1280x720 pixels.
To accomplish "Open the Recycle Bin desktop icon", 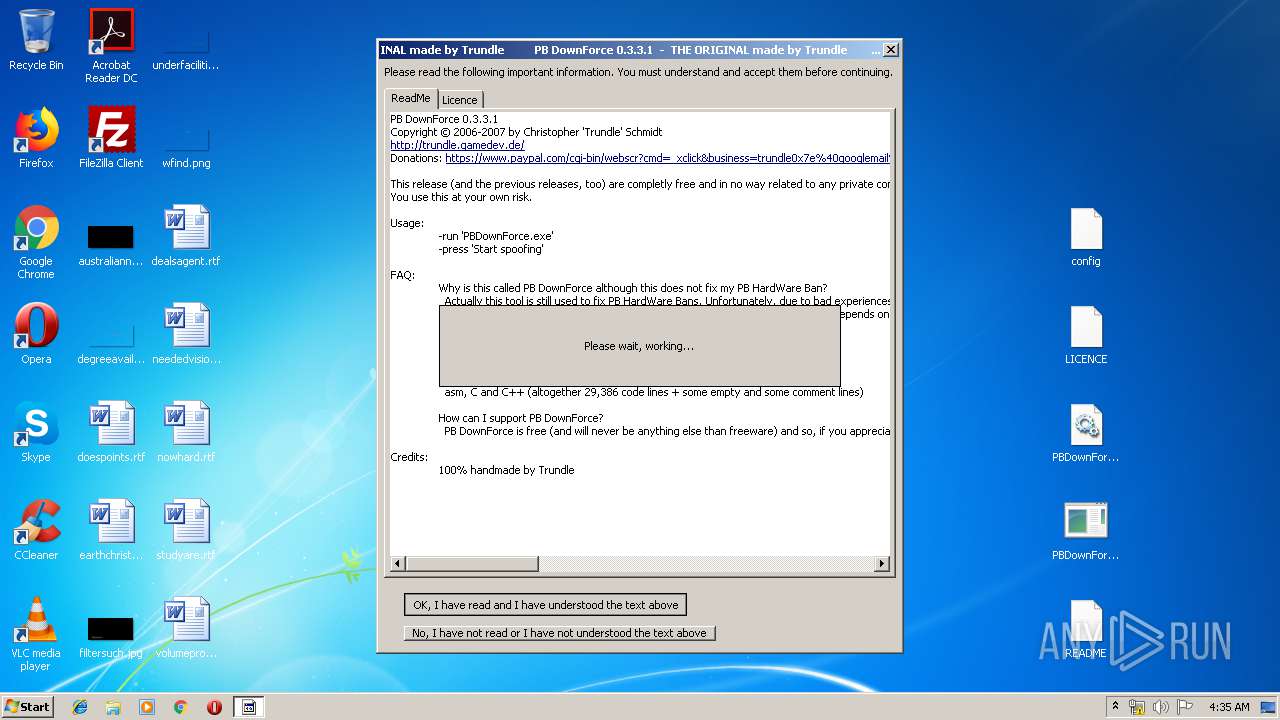I will [x=36, y=40].
